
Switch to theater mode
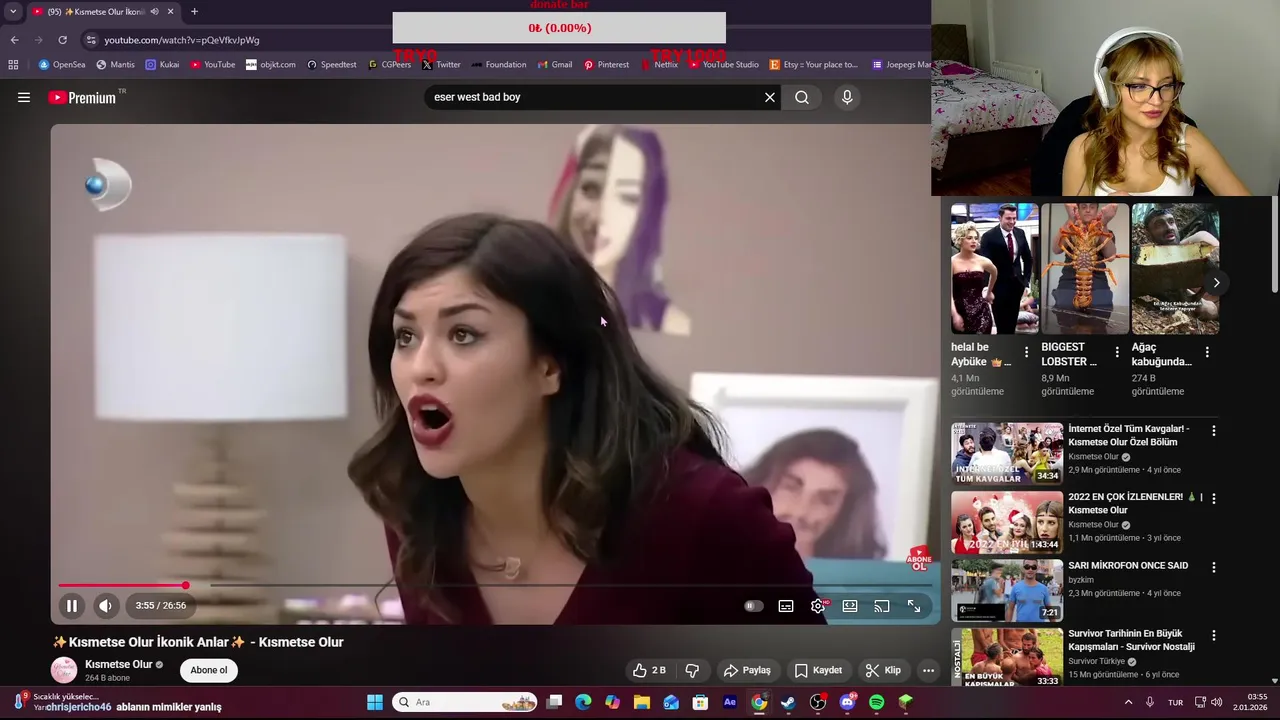(x=850, y=605)
